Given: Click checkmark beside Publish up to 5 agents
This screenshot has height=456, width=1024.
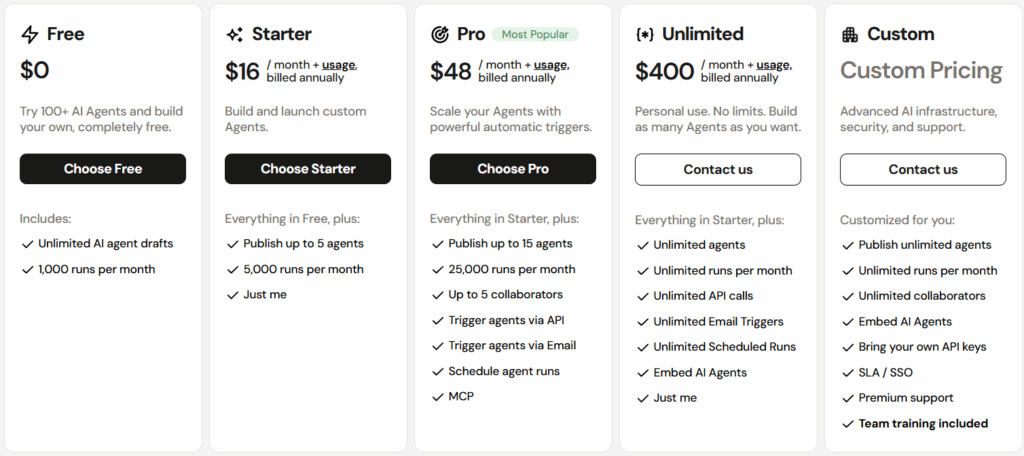Looking at the screenshot, I should click(x=232, y=244).
